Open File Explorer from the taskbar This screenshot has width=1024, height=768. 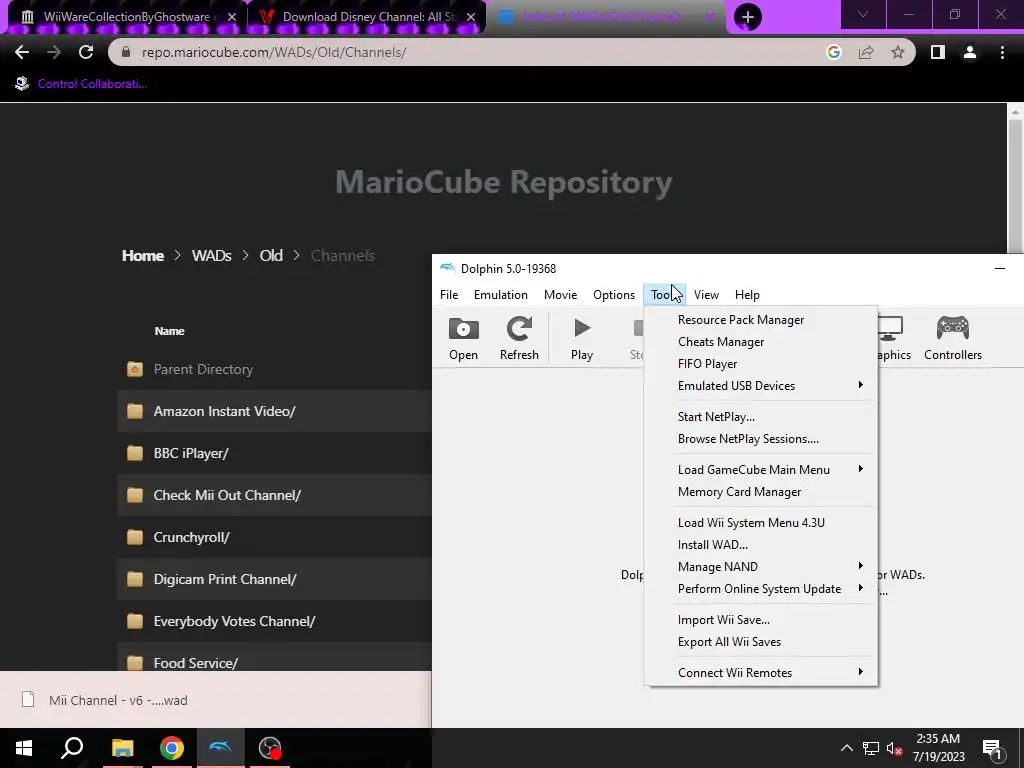(x=122, y=748)
